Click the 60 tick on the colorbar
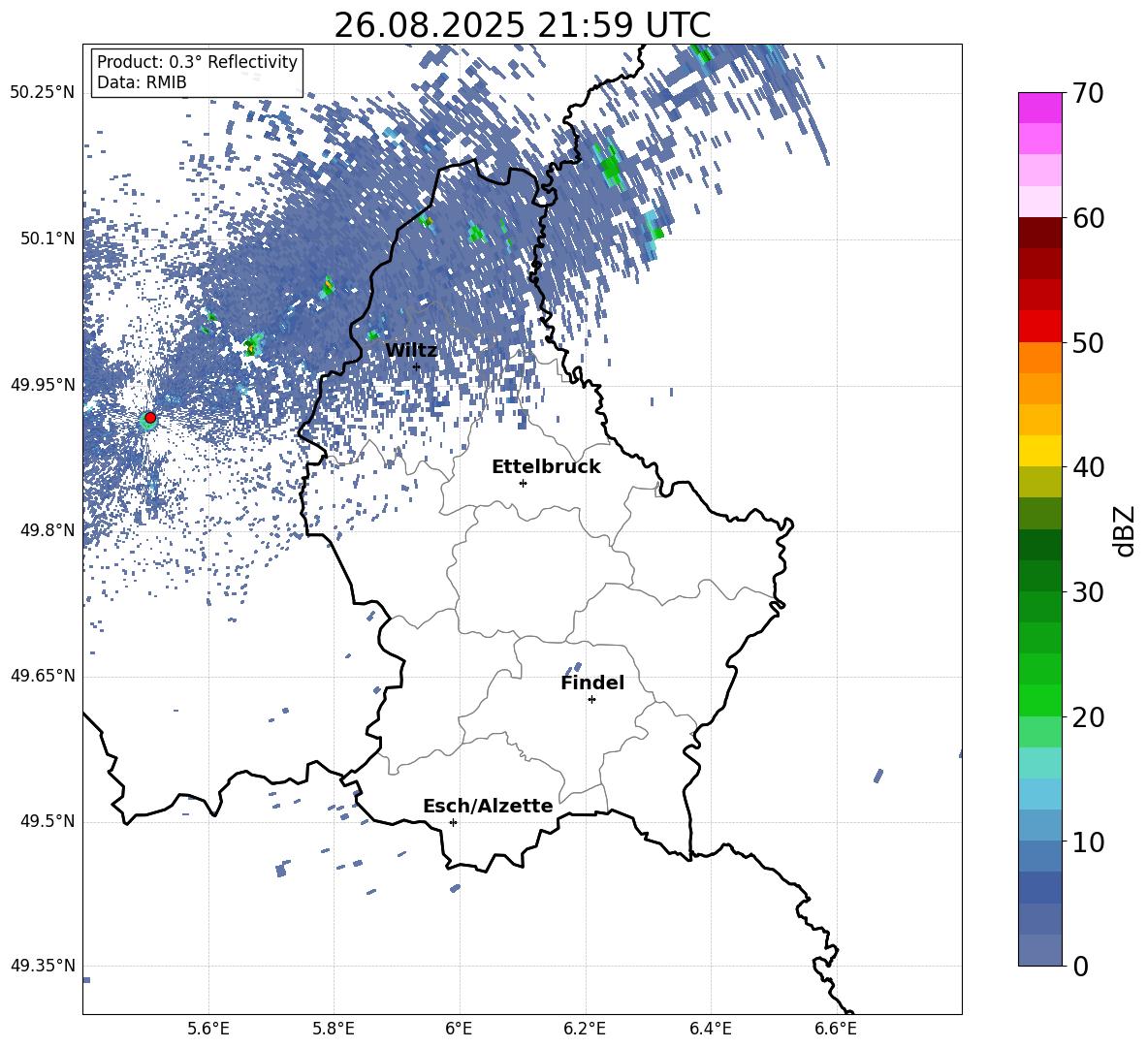 pos(1088,218)
